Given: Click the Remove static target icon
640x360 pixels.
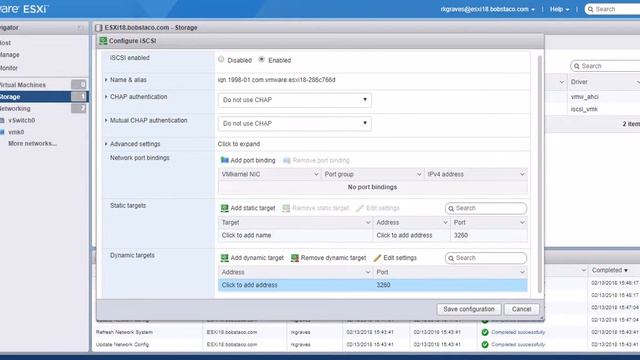Looking at the screenshot, I should [286, 208].
